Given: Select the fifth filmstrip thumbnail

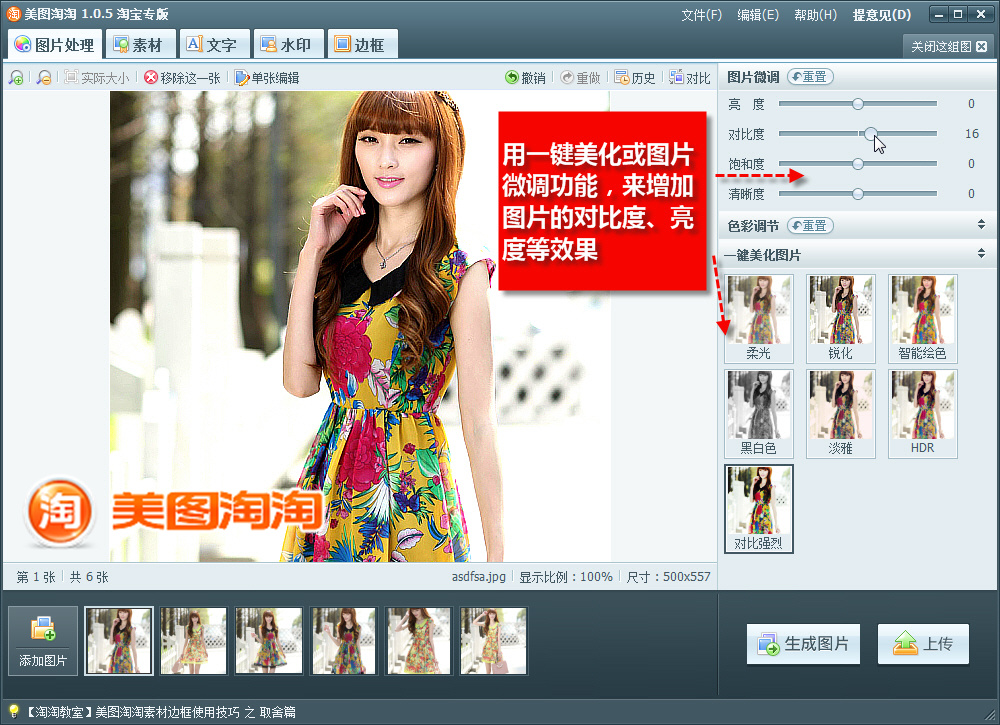Looking at the screenshot, I should tap(418, 641).
